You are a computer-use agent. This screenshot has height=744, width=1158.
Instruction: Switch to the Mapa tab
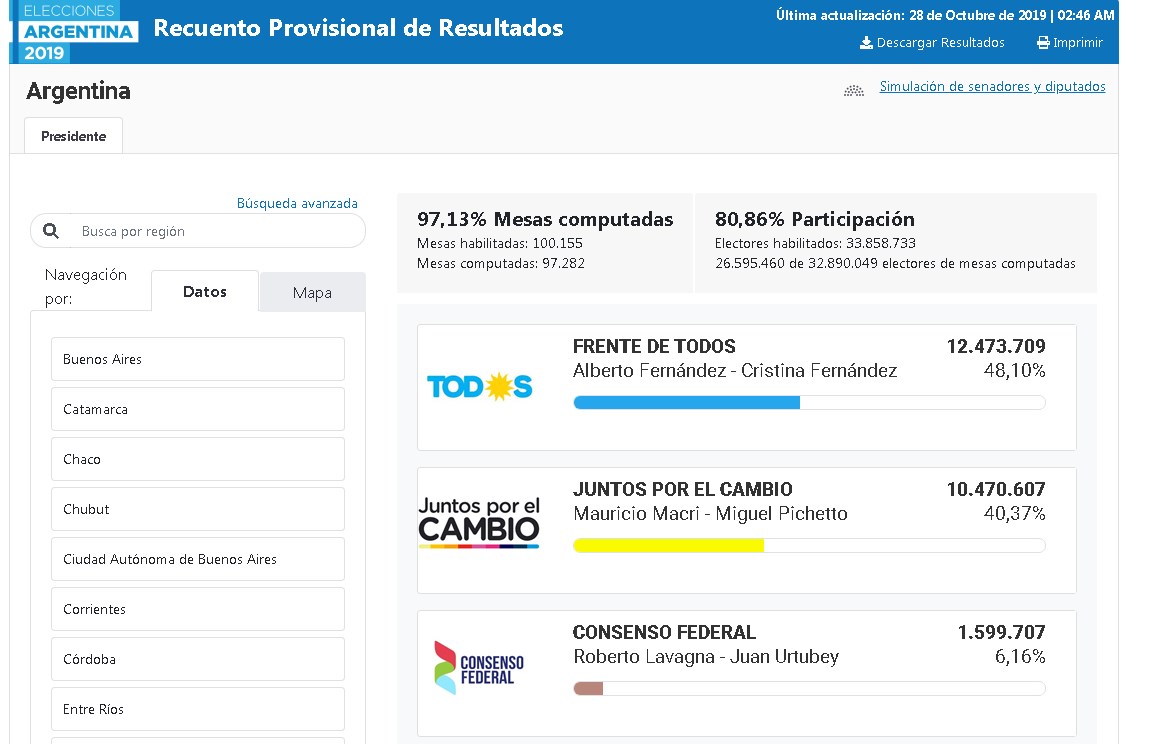312,293
